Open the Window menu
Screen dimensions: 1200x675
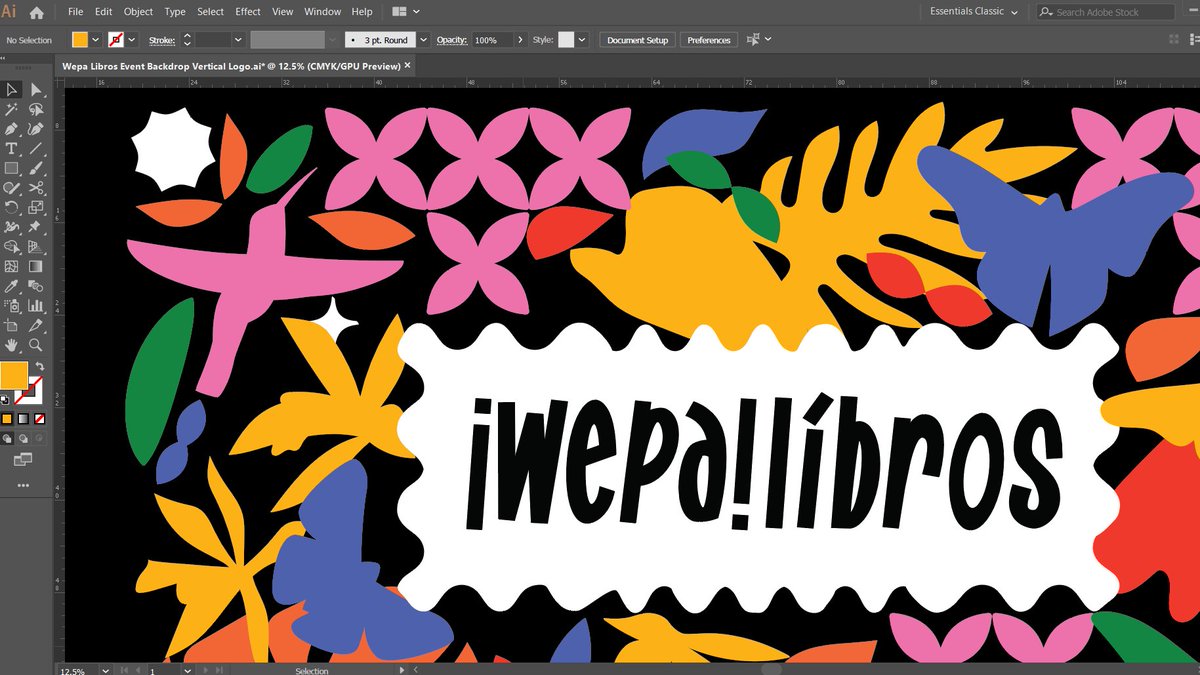pos(322,12)
